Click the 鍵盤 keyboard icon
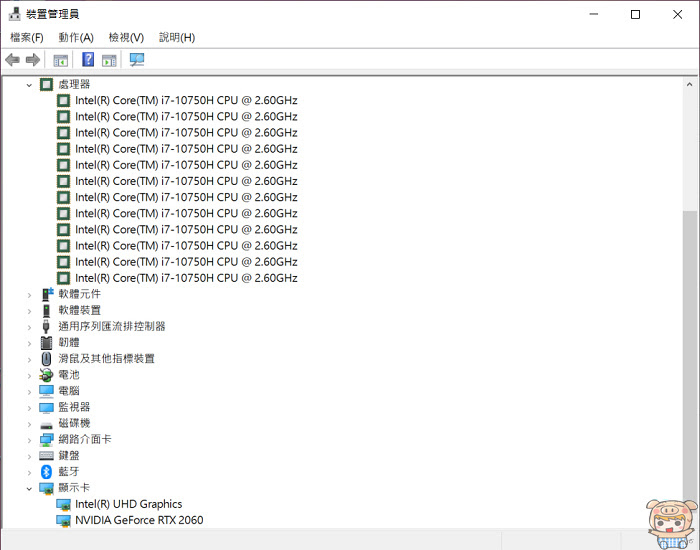Viewport: 700px width, 550px height. click(46, 455)
